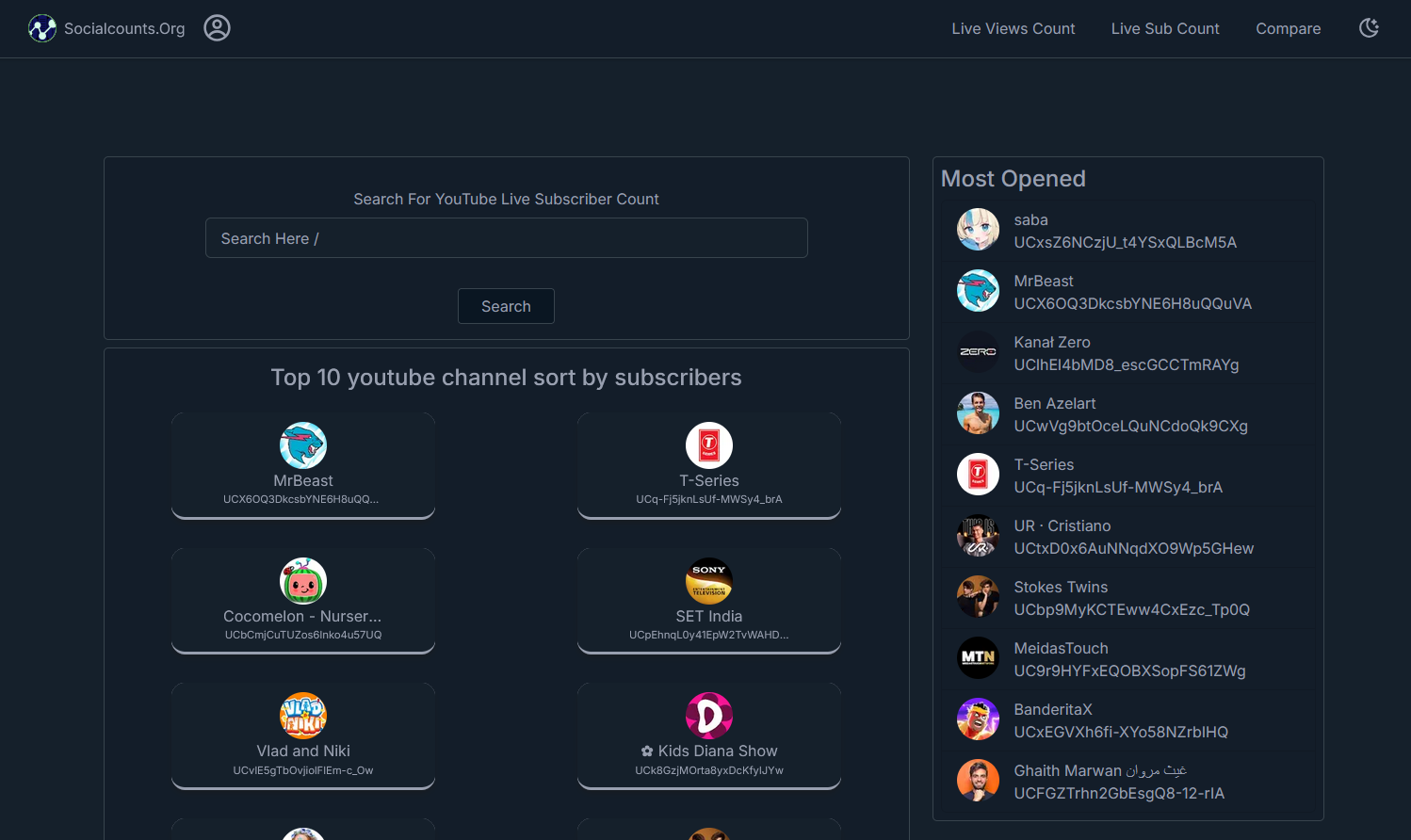
Task: Open the Kids Diana Show avatar
Action: tap(709, 716)
